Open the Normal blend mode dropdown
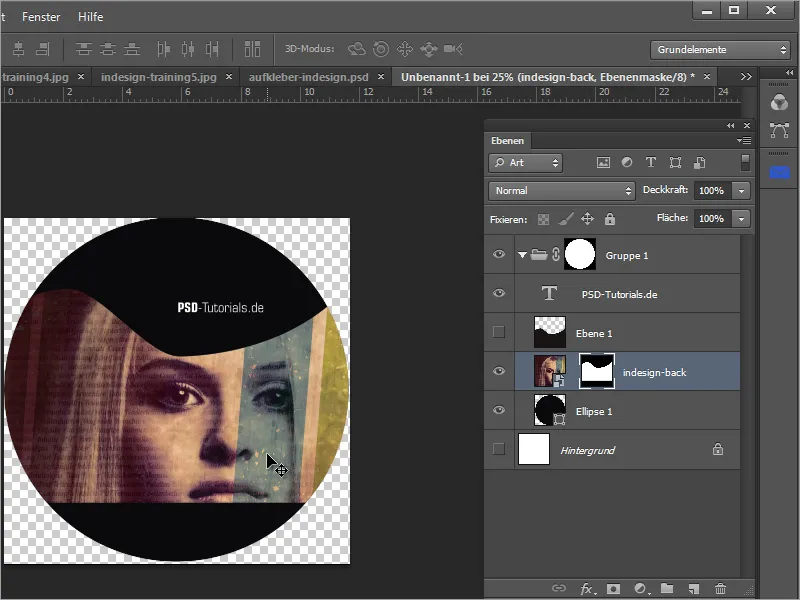800x600 pixels. pyautogui.click(x=561, y=191)
